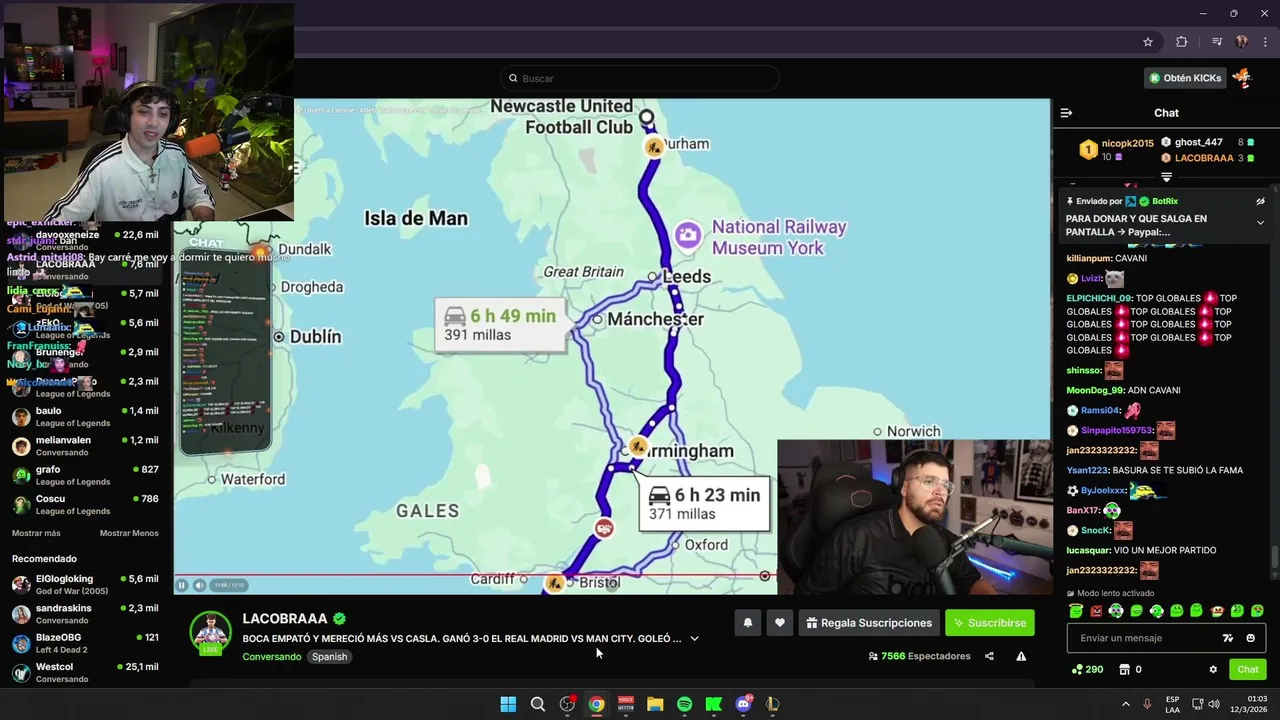Open the Chrome profile avatar
The width and height of the screenshot is (1280, 720).
[1241, 42]
